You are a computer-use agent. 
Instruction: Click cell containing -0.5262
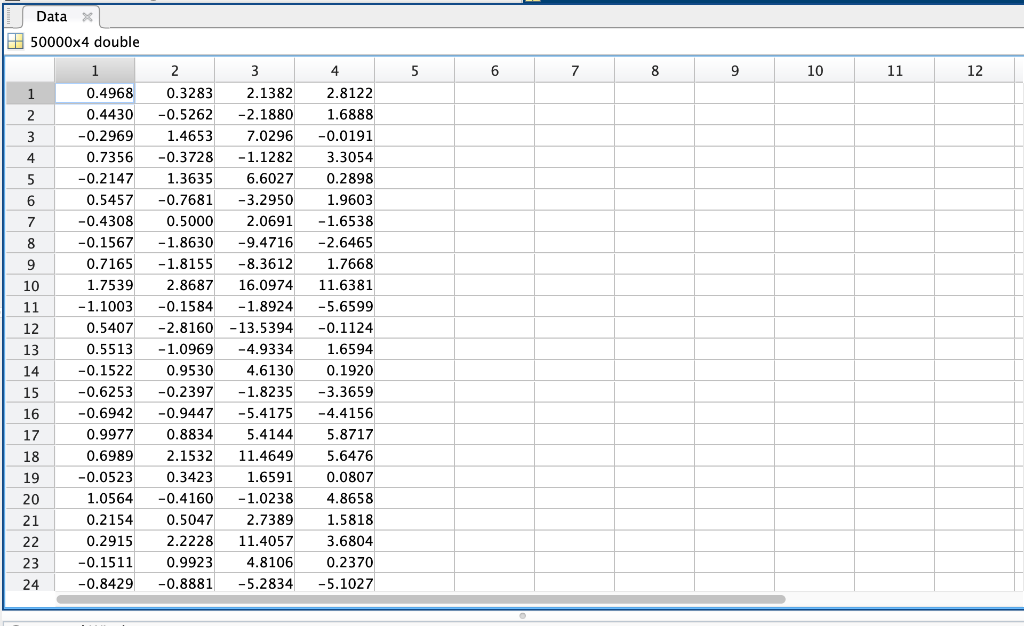pos(175,115)
